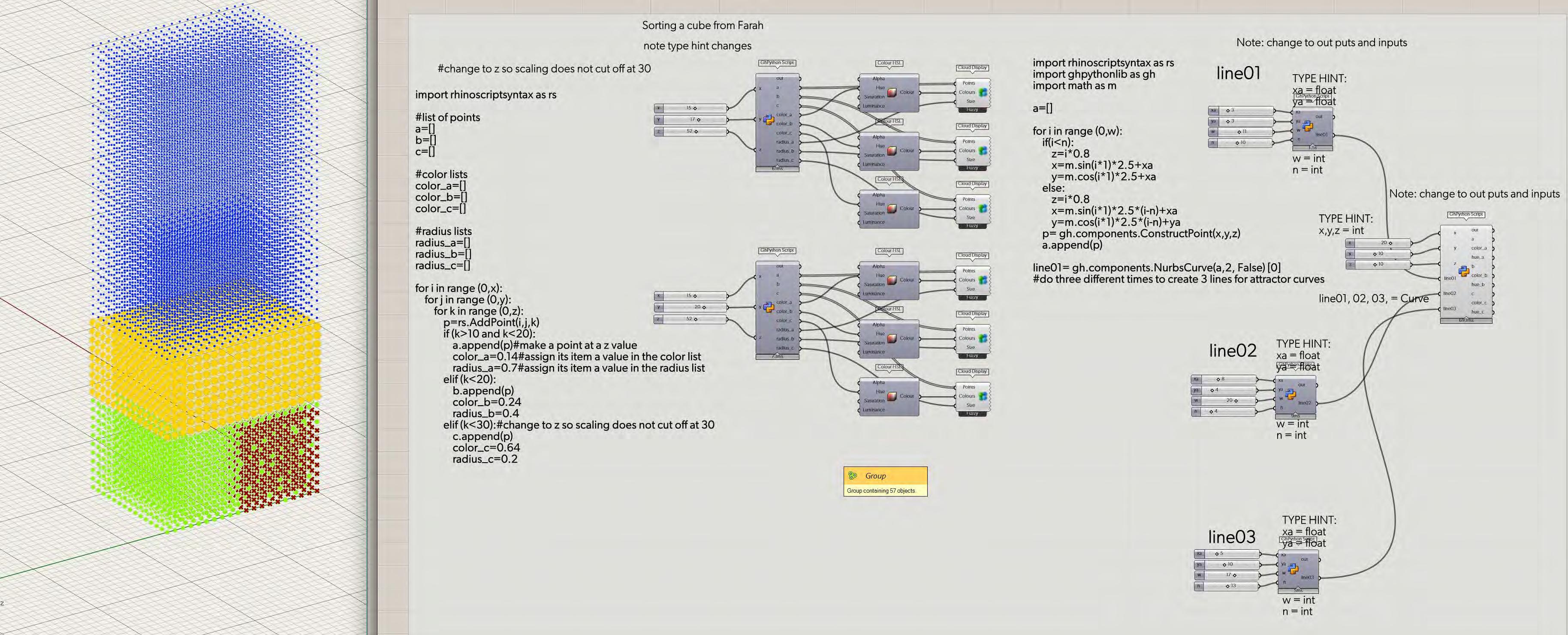Click Python icon on line03 script component
This screenshot has width=1568, height=635.
pyautogui.click(x=1293, y=569)
